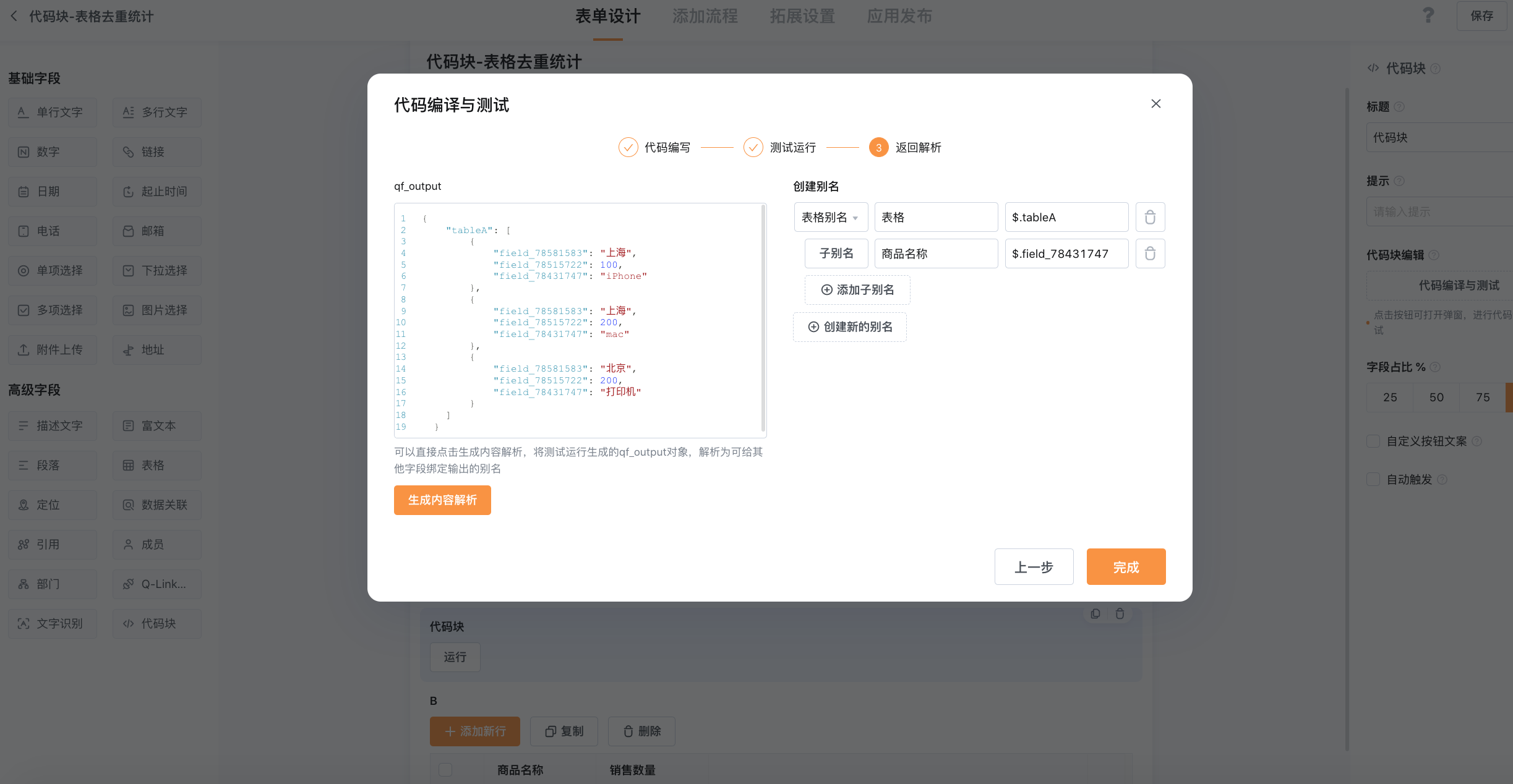
Task: Click the 添加子别名 button
Action: [x=857, y=290]
